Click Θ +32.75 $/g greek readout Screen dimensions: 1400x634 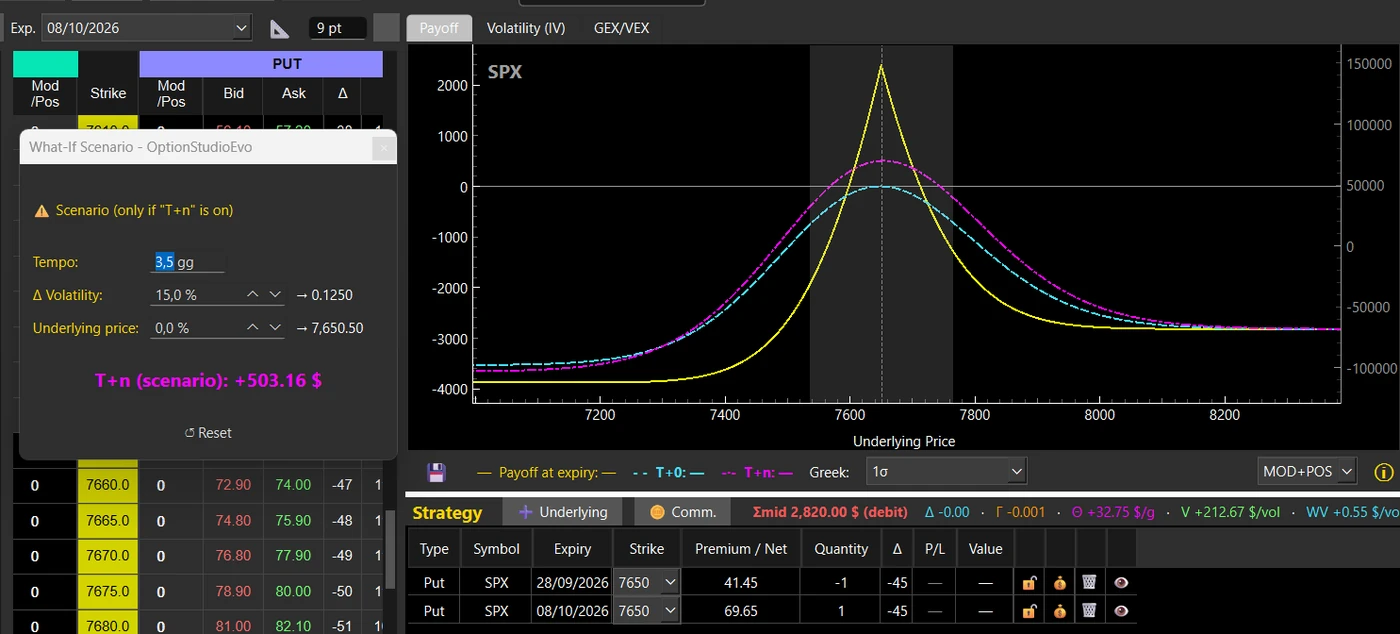pos(1113,512)
